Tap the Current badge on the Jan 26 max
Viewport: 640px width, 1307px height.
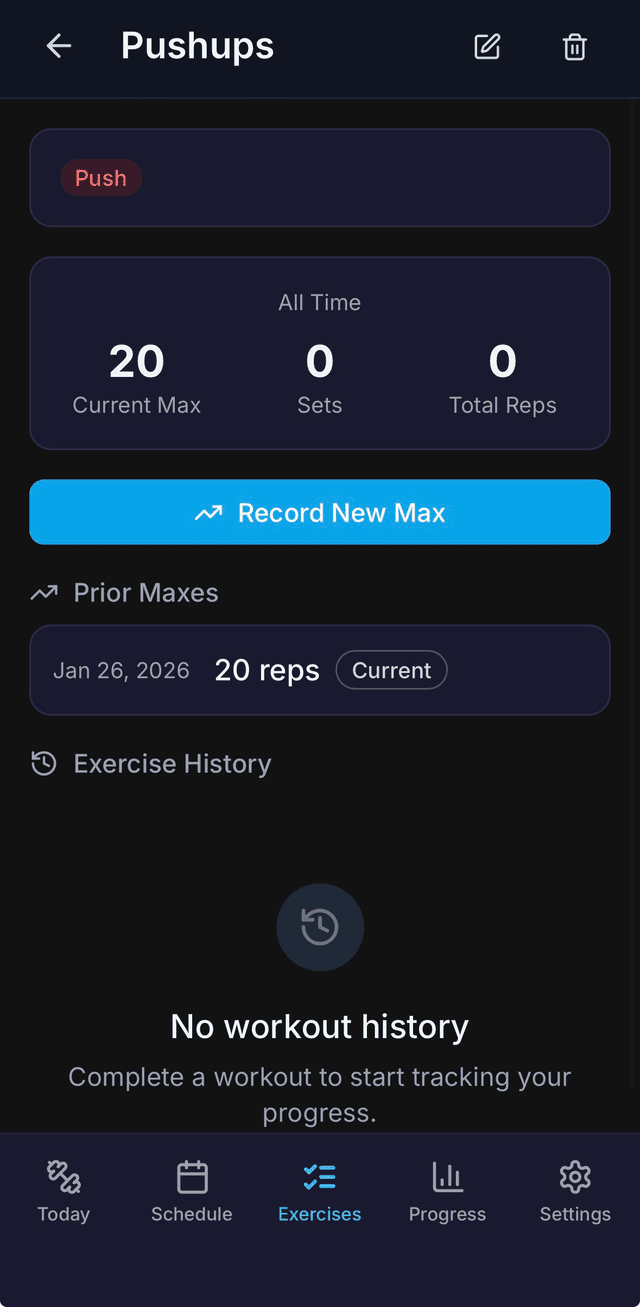coord(391,670)
